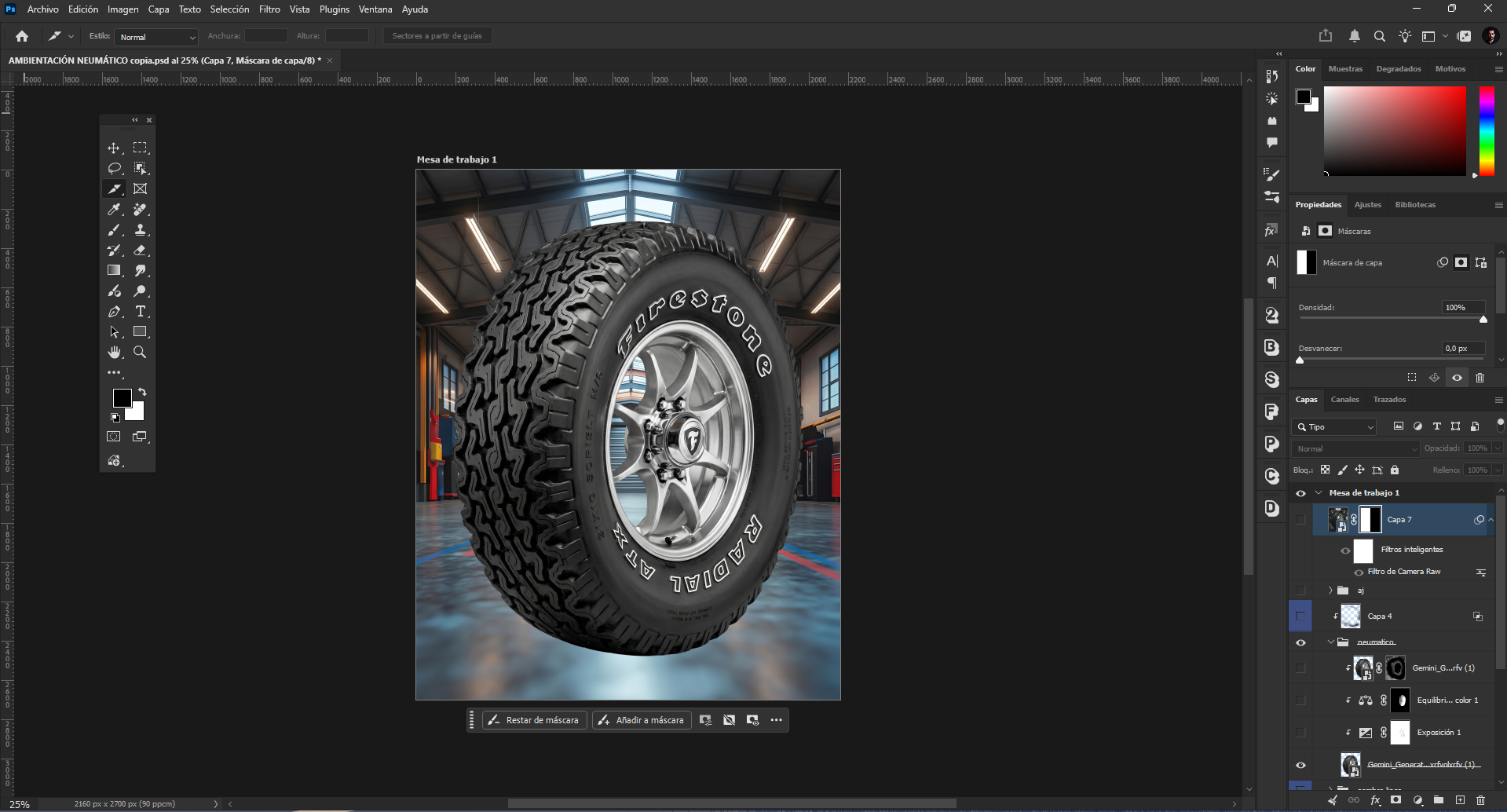Open the Tipo layer filter dropdown
The height and width of the screenshot is (812, 1507).
(1333, 426)
